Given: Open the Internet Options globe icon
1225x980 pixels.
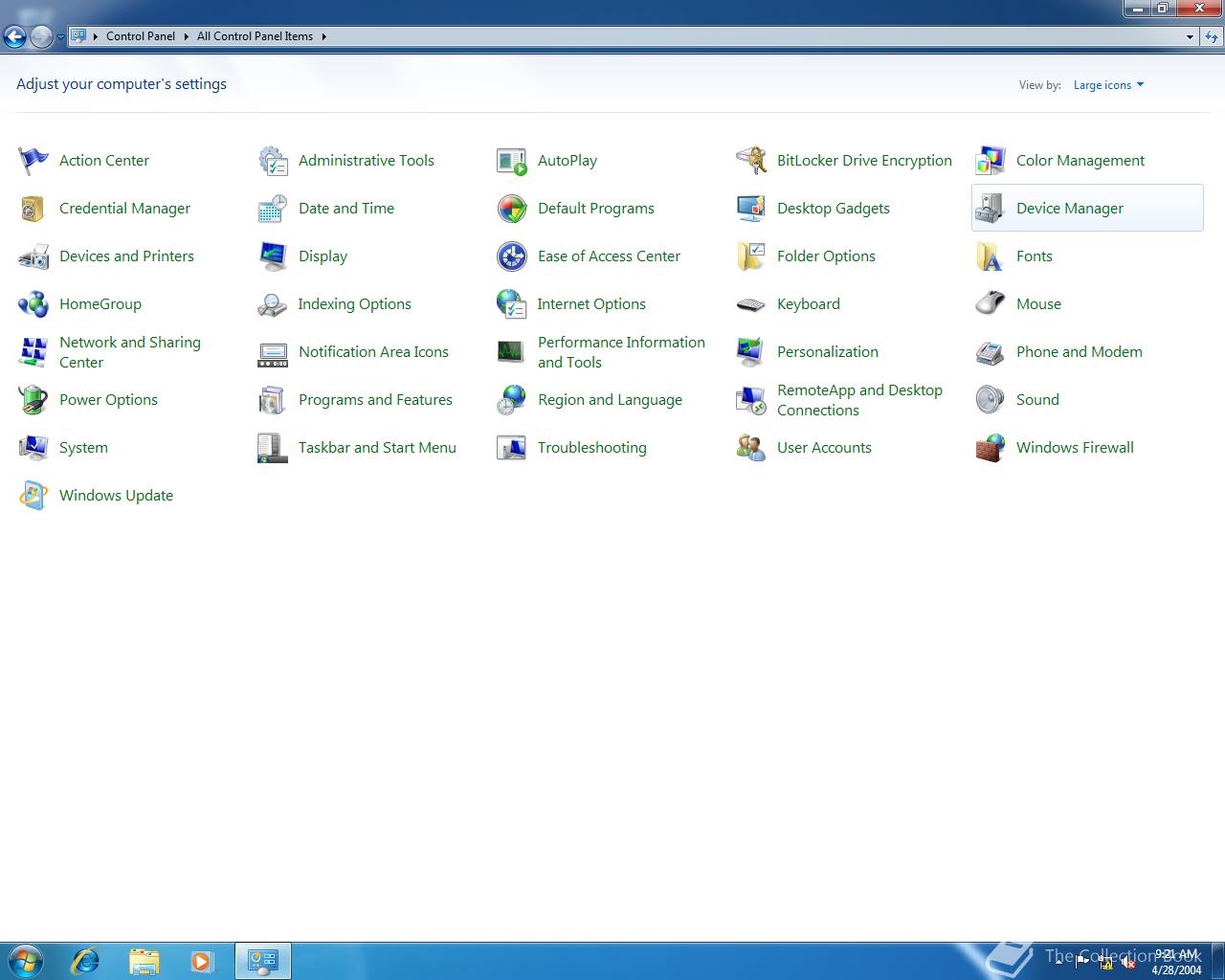Looking at the screenshot, I should click(512, 304).
